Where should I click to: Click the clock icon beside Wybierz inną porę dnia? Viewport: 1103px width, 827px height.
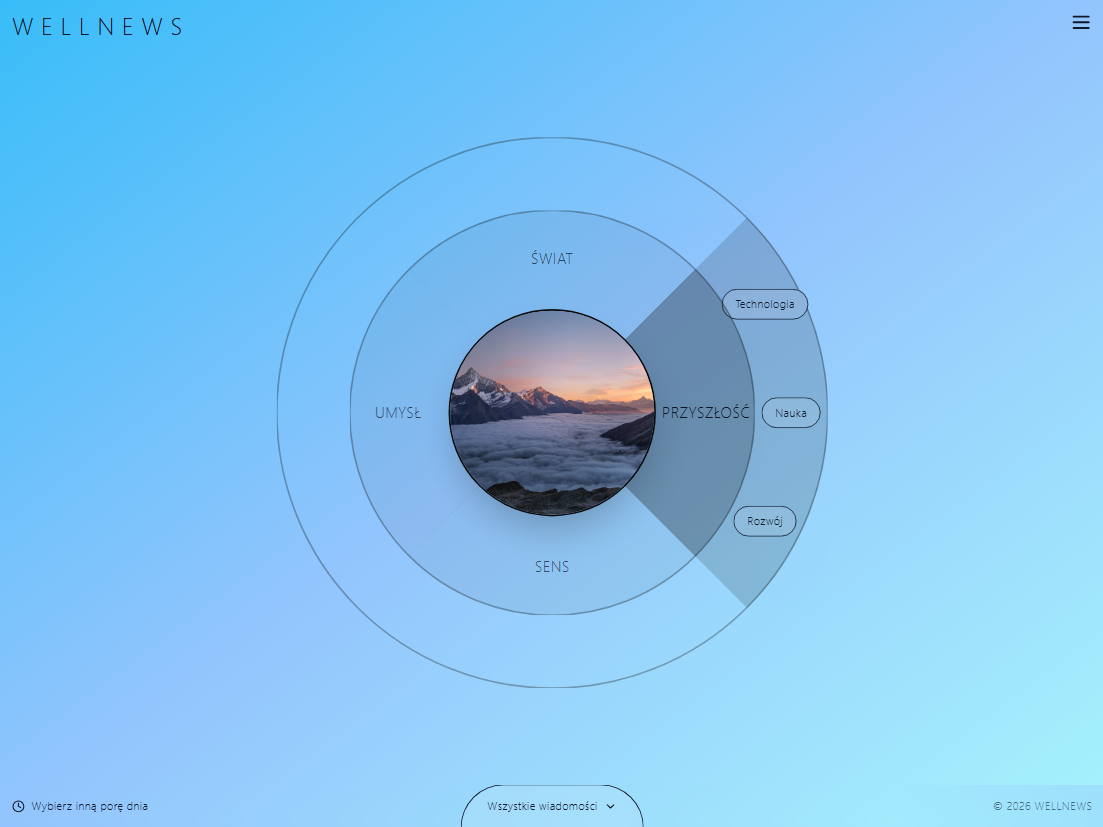18,806
